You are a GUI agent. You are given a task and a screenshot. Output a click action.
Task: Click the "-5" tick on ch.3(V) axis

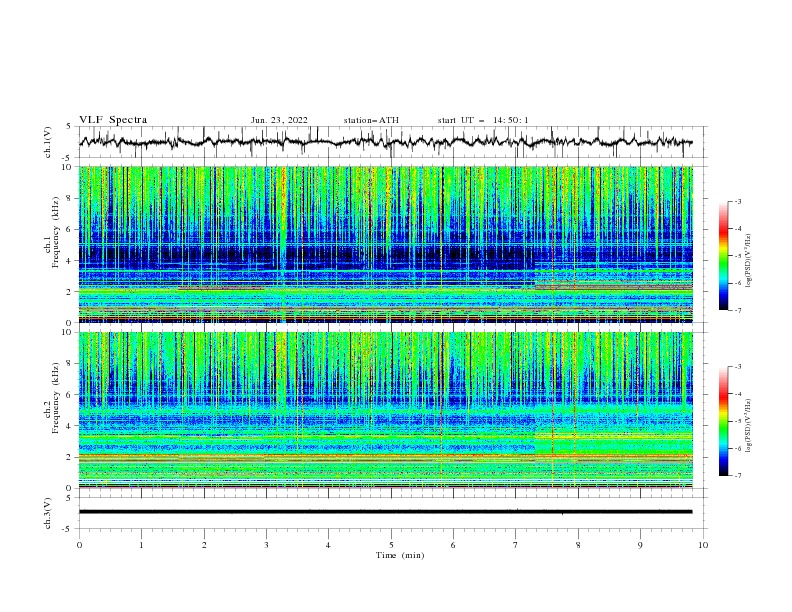pos(68,529)
